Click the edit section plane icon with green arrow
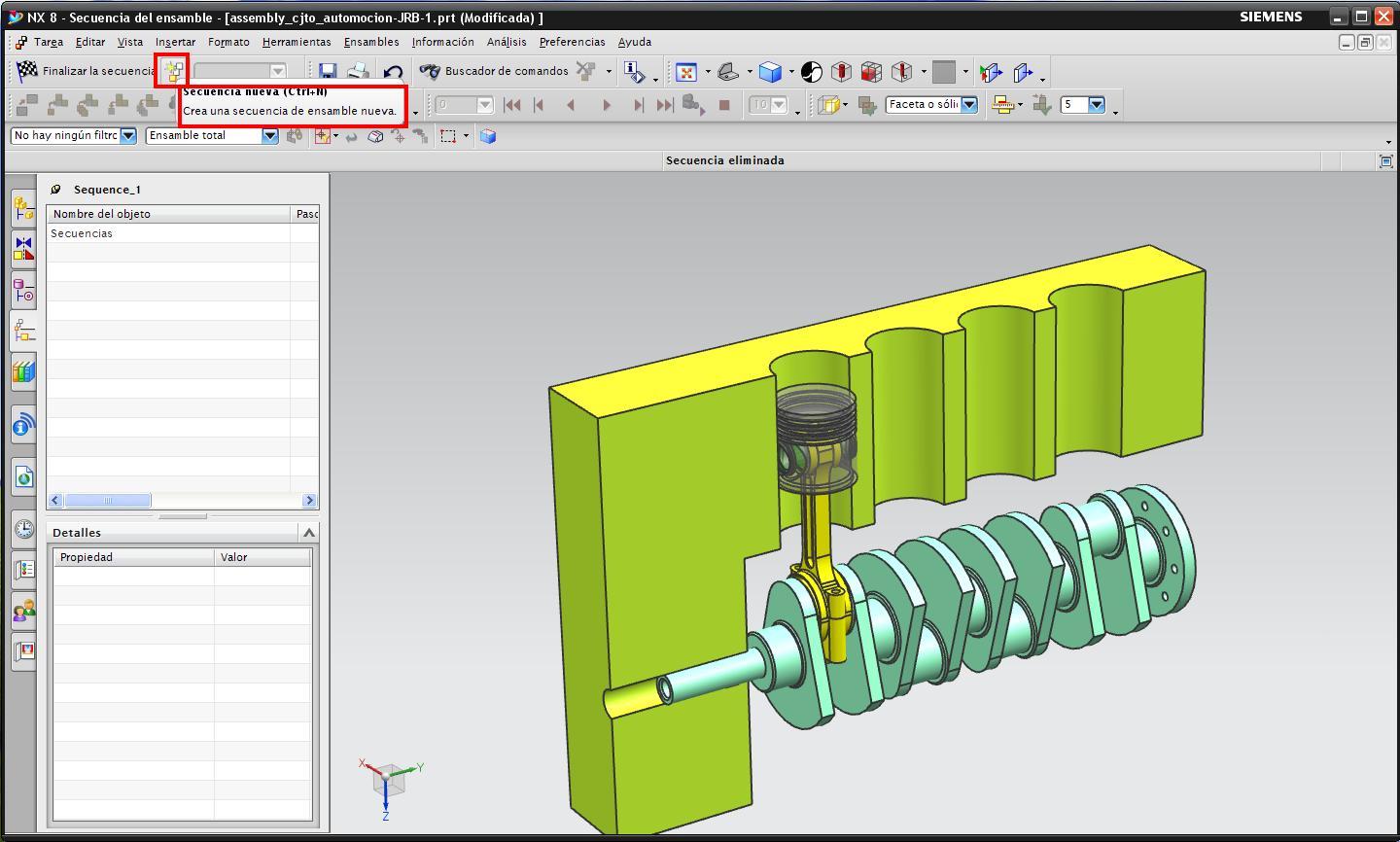The width and height of the screenshot is (1400, 842). coord(991,72)
